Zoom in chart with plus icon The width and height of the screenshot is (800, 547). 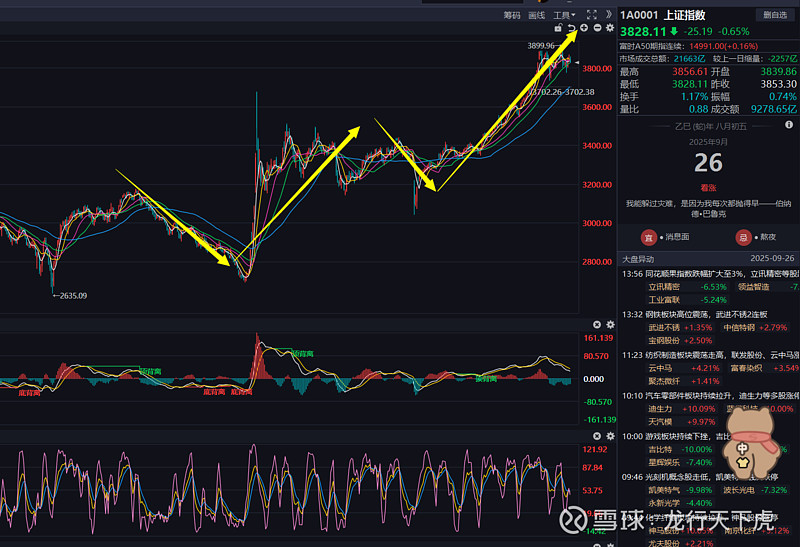coord(584,29)
